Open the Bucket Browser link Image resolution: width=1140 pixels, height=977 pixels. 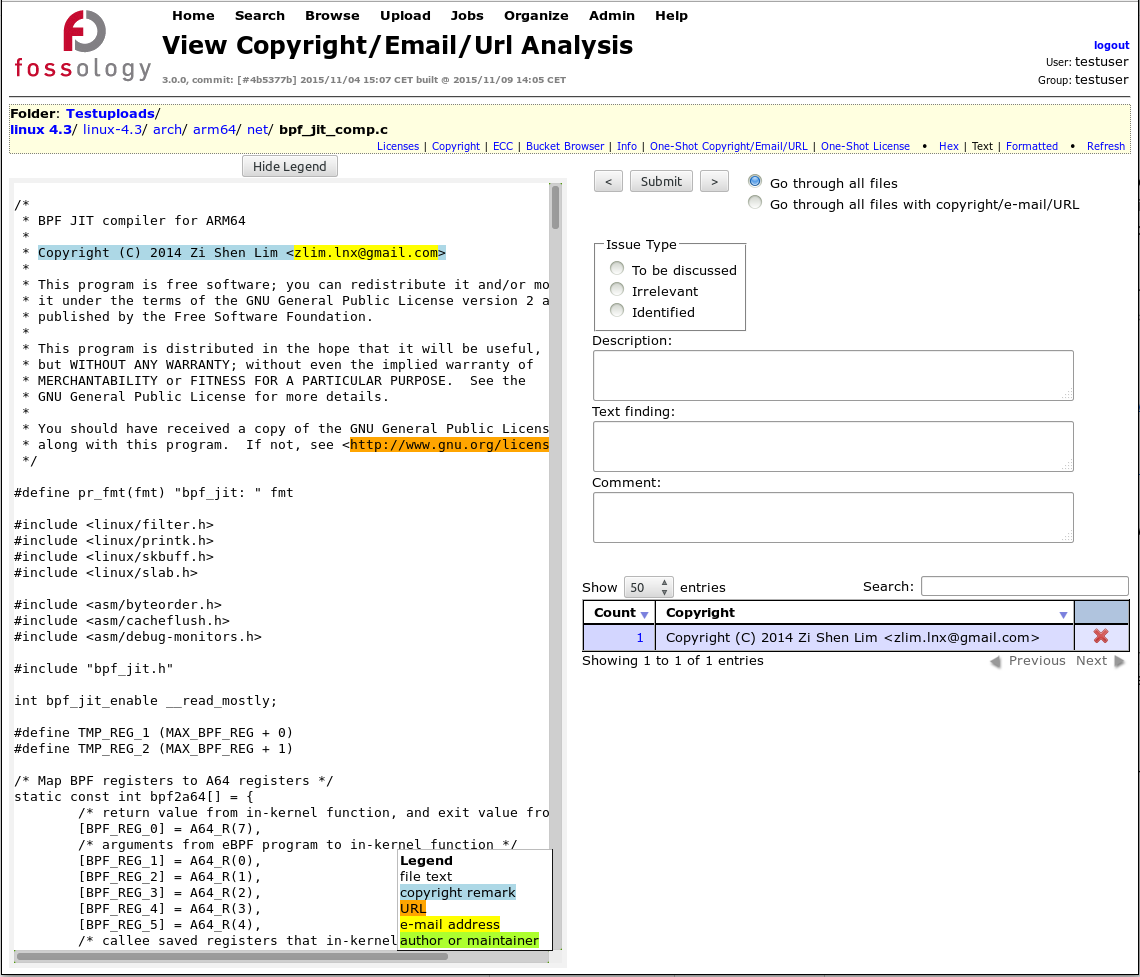(x=565, y=146)
